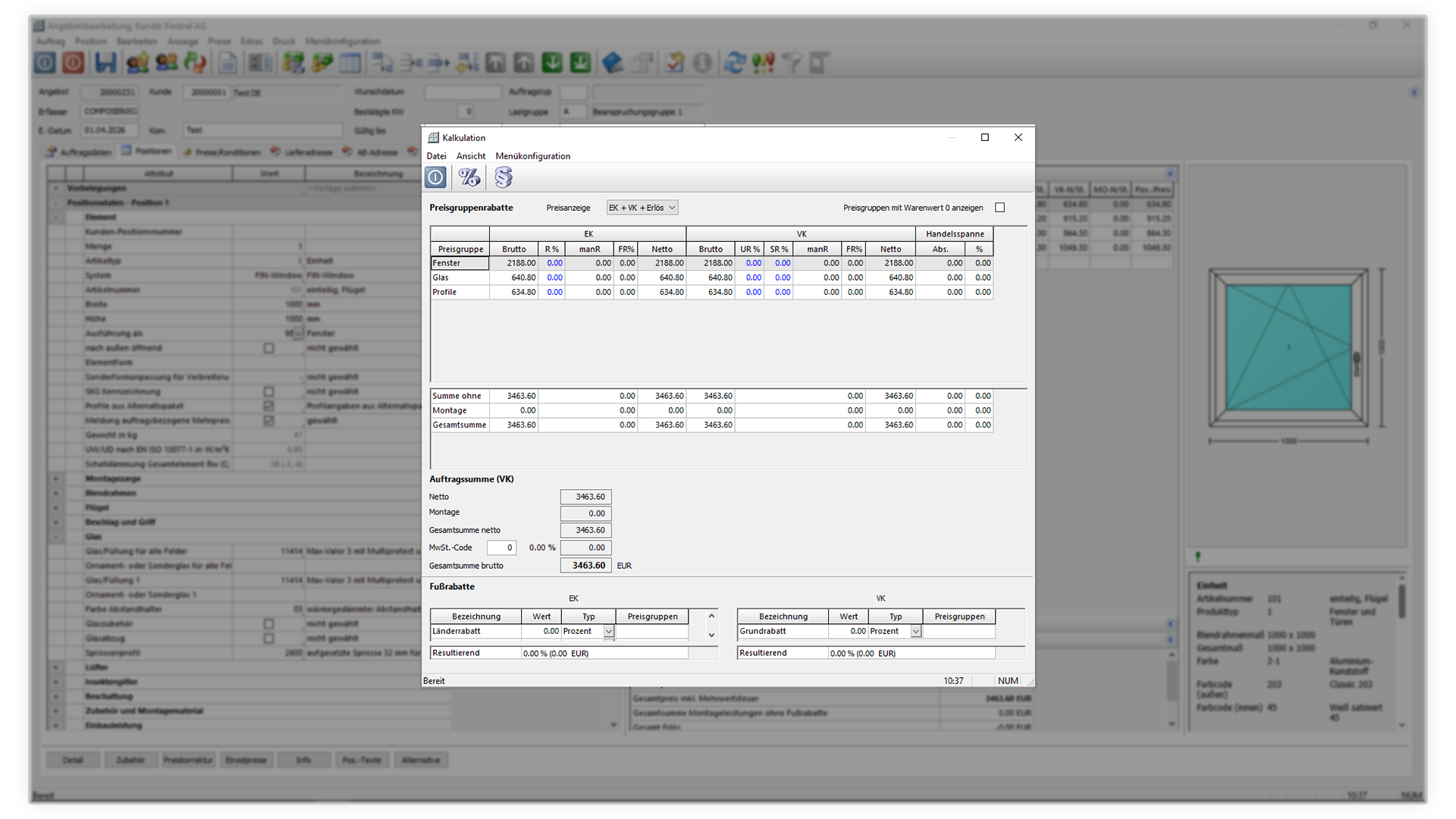
Task: Click the percent sign toolbar icon
Action: click(469, 177)
